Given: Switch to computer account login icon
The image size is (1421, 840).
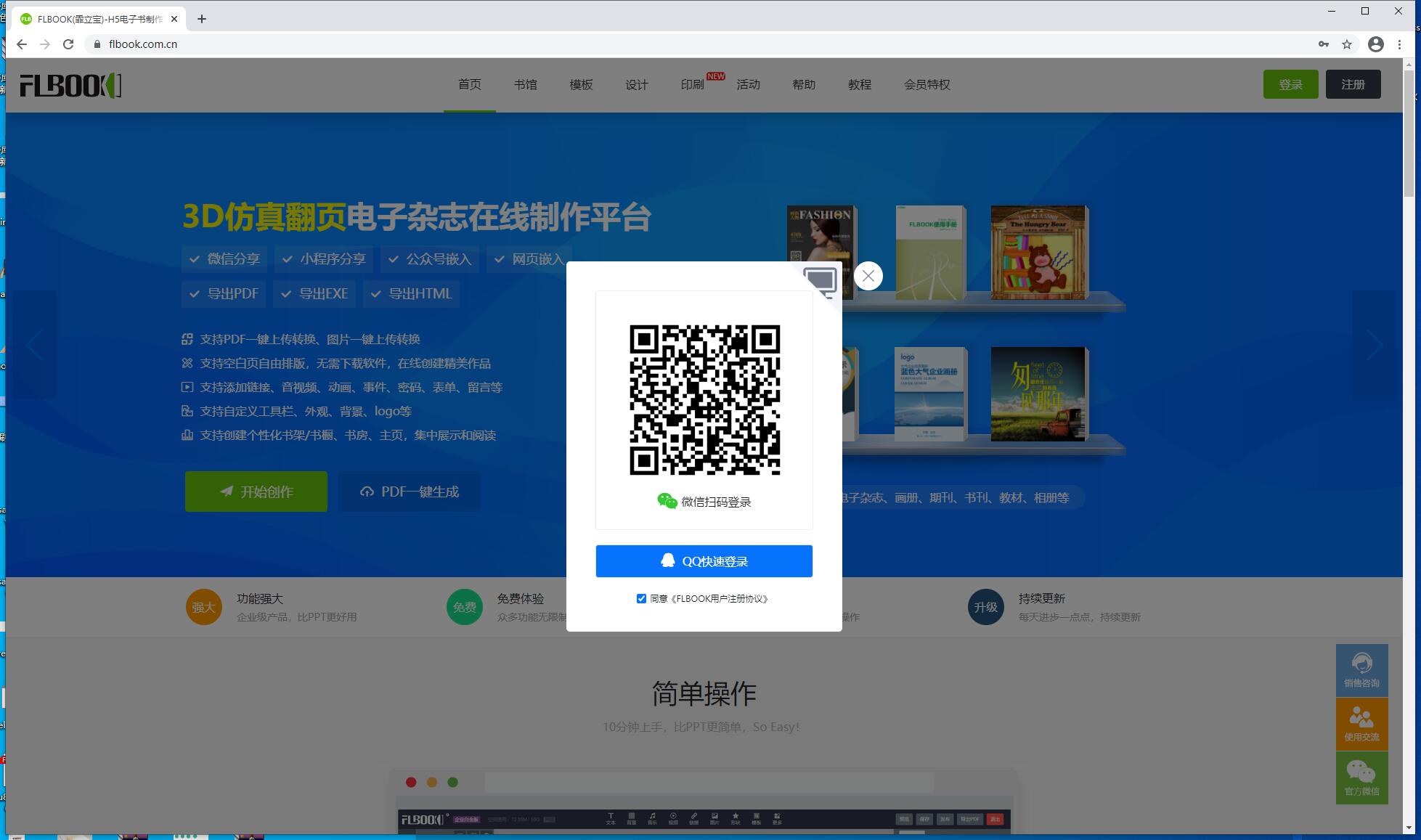Looking at the screenshot, I should click(821, 282).
